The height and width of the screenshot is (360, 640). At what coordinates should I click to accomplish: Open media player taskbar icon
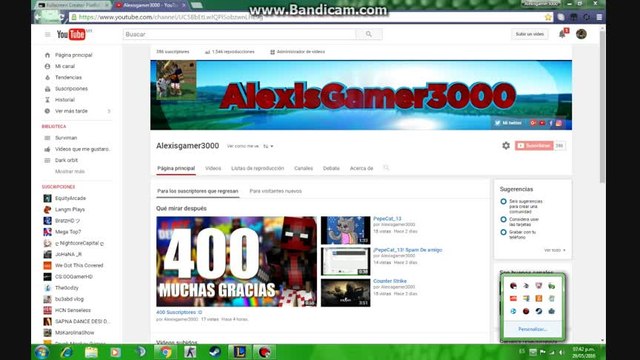pyautogui.click(x=116, y=352)
